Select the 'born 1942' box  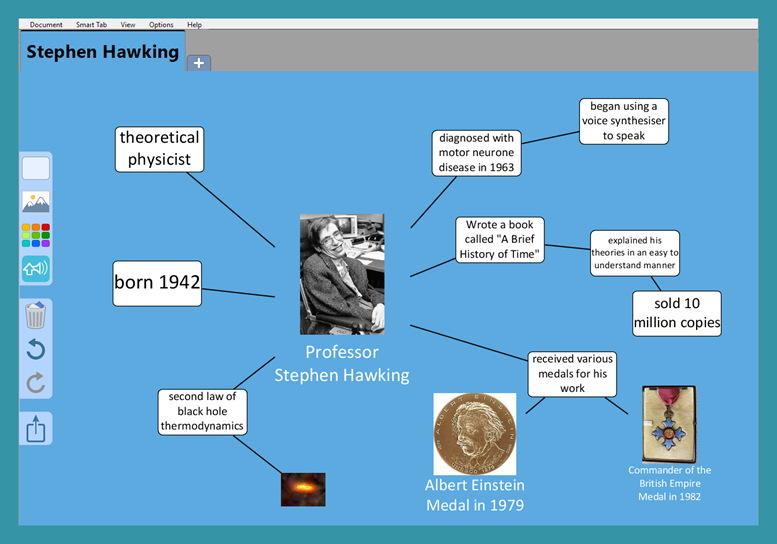point(157,282)
